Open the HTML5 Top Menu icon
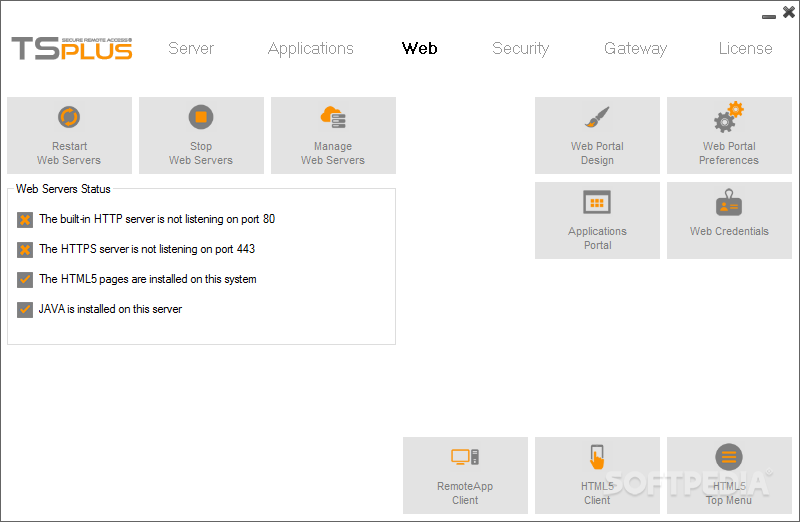 729,457
